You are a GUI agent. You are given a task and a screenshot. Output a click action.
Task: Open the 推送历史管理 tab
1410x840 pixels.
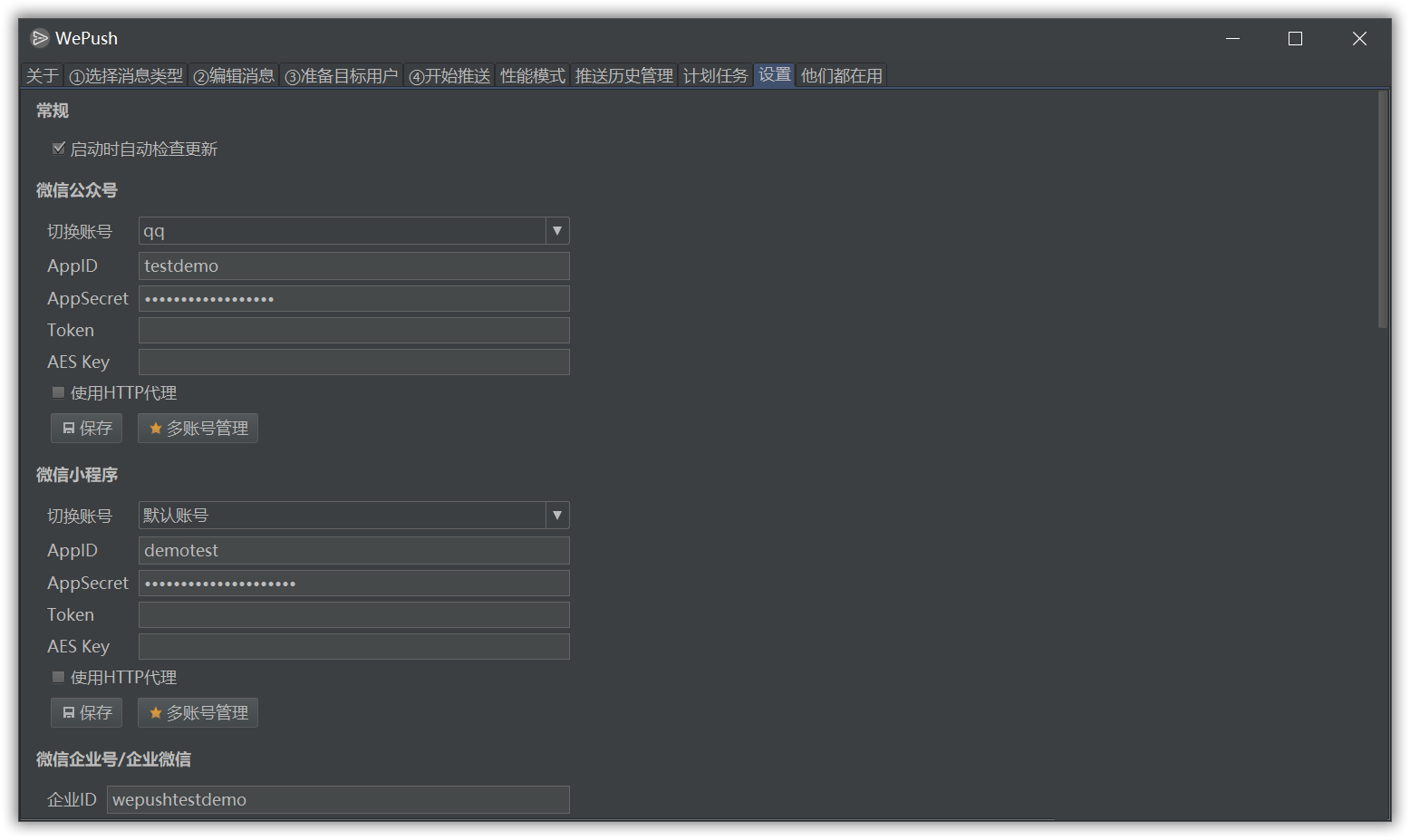point(623,76)
